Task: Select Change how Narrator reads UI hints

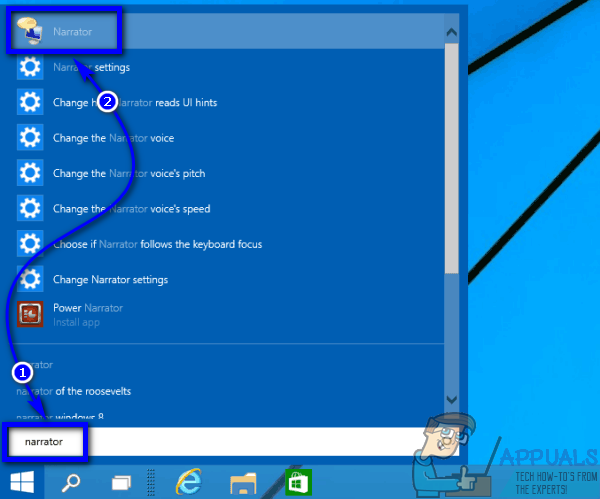Action: pyautogui.click(x=134, y=103)
